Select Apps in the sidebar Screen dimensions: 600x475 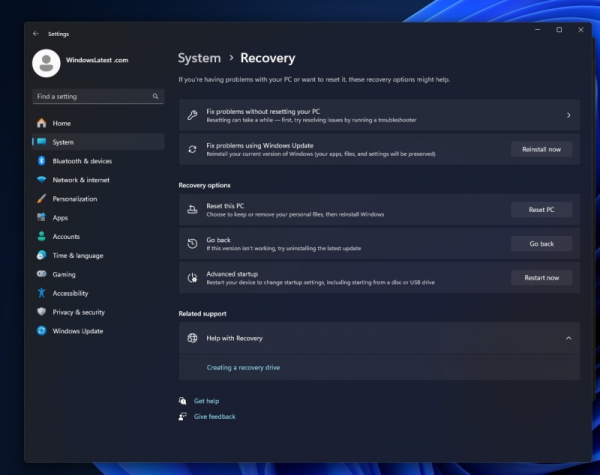click(99, 217)
